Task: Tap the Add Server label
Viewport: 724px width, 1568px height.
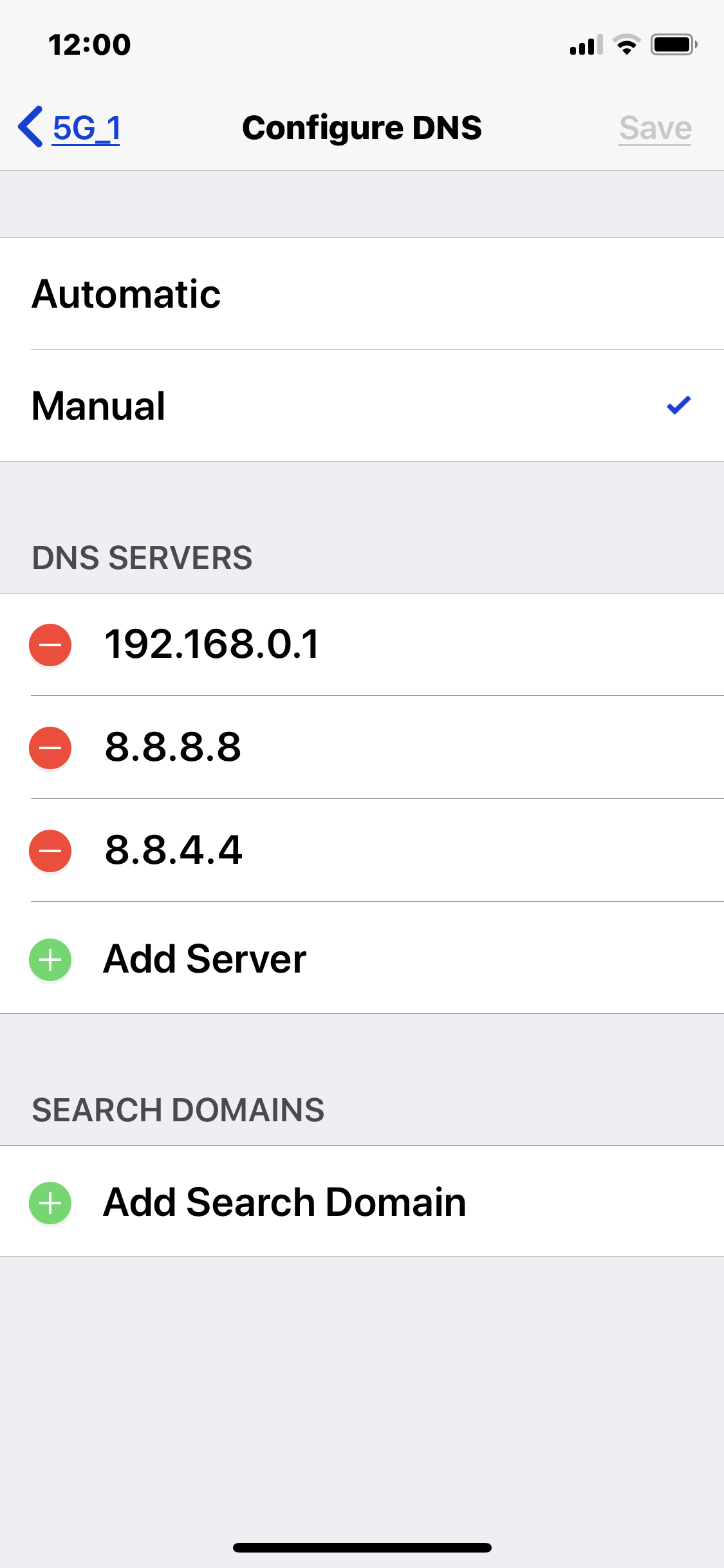Action: 205,959
